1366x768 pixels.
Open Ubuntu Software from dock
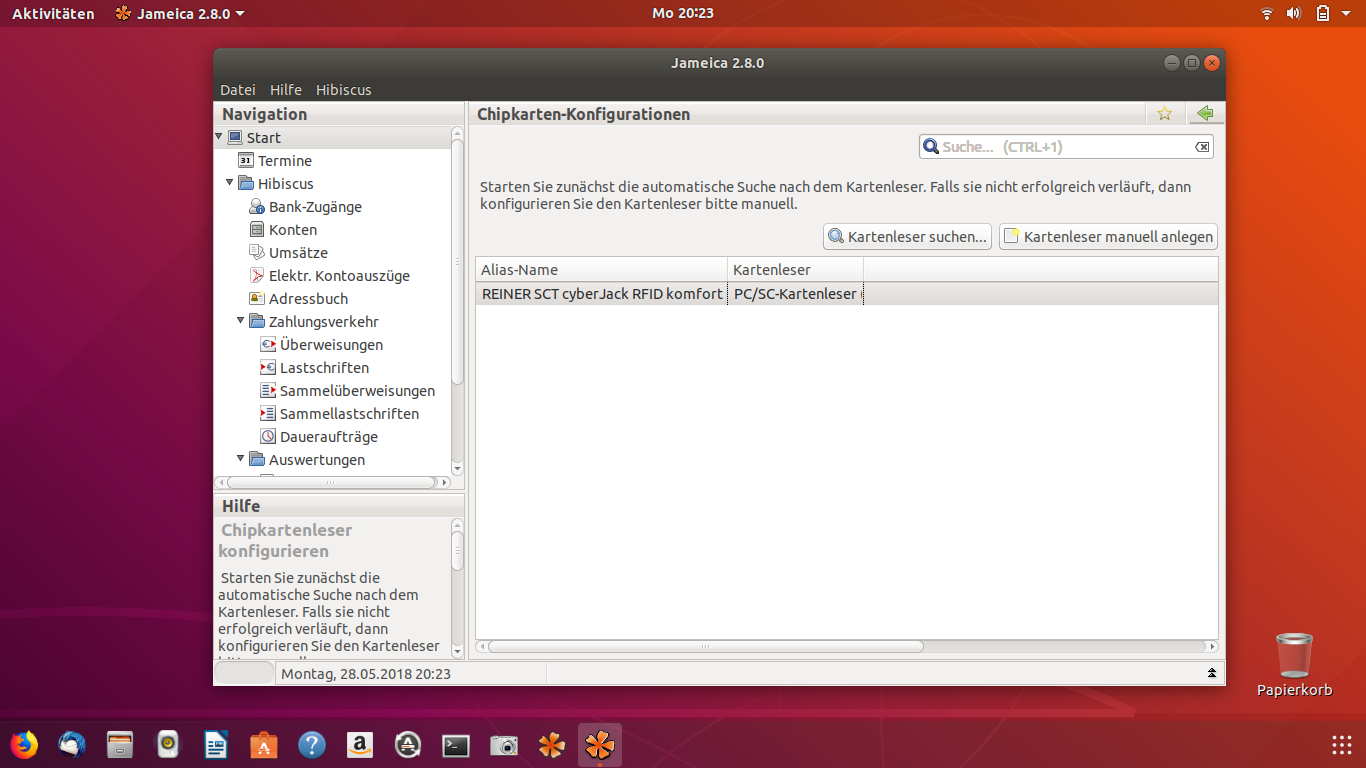(x=264, y=745)
